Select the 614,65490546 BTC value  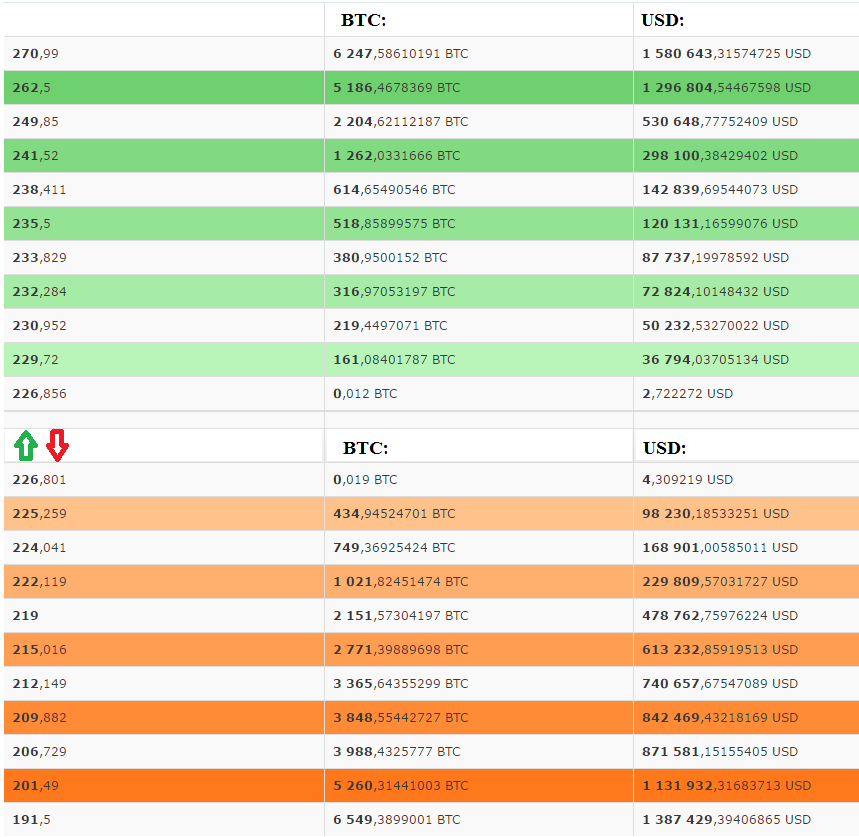394,190
